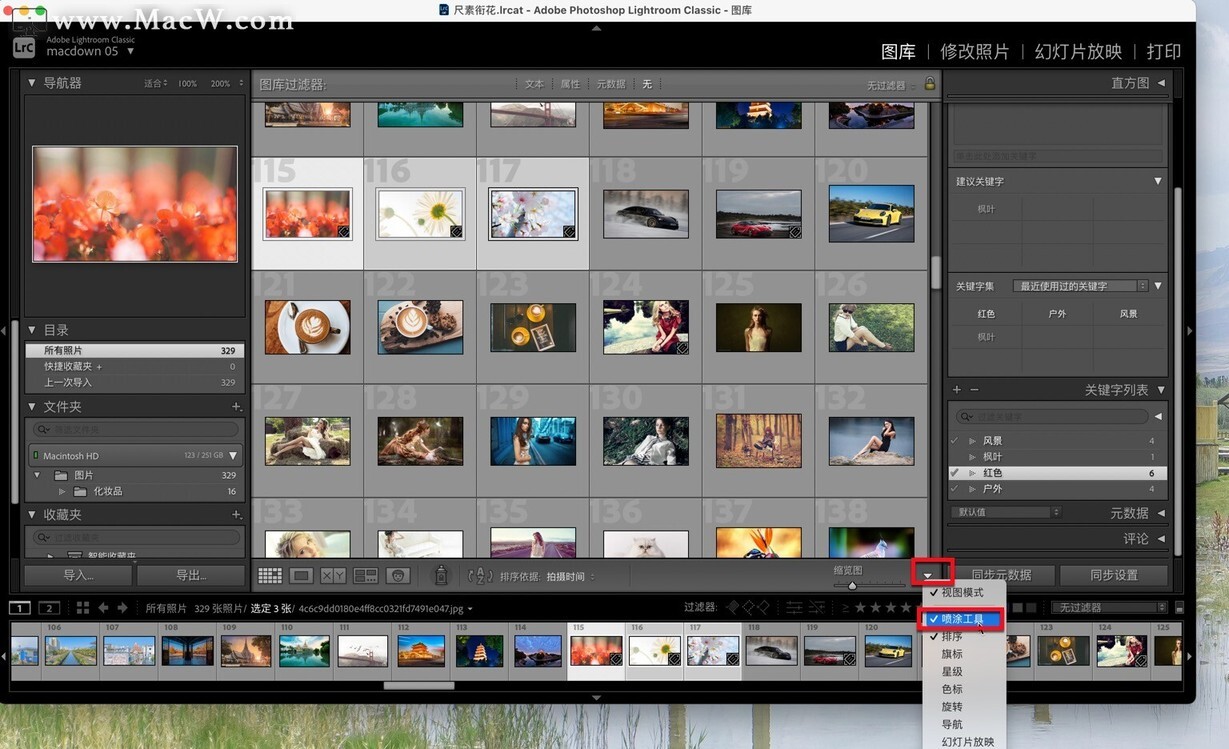Open compare view (XY) mode

pos(333,576)
